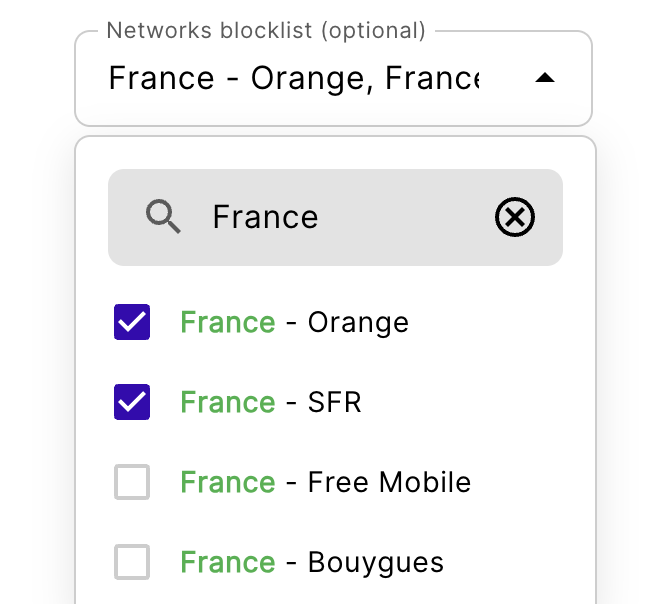The image size is (656, 604).
Task: Click the white checkmark inside the SFR checkbox
Action: (x=132, y=403)
